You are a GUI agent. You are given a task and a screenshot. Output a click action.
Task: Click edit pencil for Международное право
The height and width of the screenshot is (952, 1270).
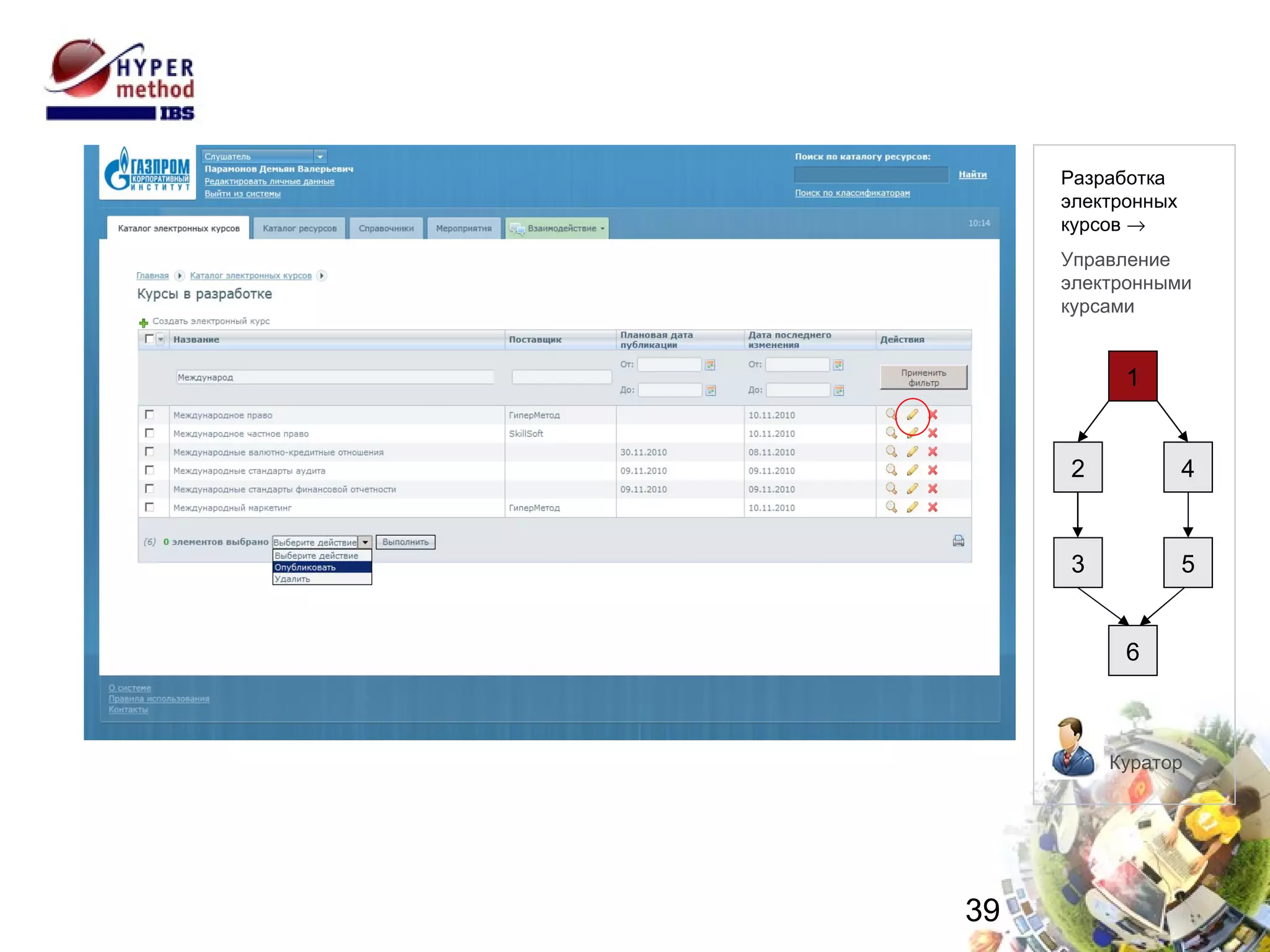[912, 415]
